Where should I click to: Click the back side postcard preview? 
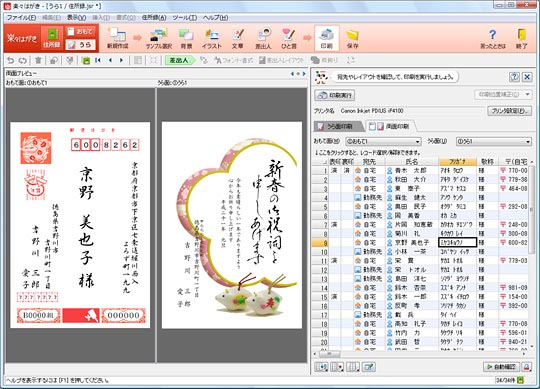[x=232, y=225]
